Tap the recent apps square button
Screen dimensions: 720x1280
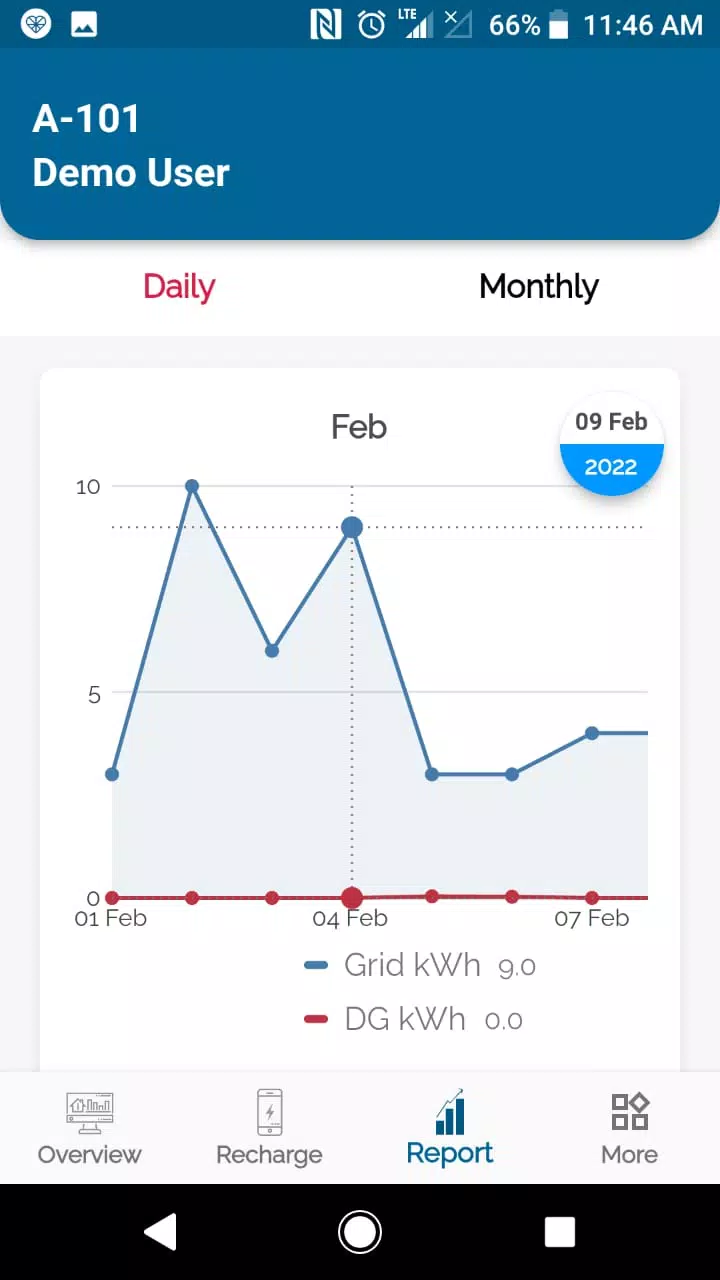click(x=560, y=1232)
